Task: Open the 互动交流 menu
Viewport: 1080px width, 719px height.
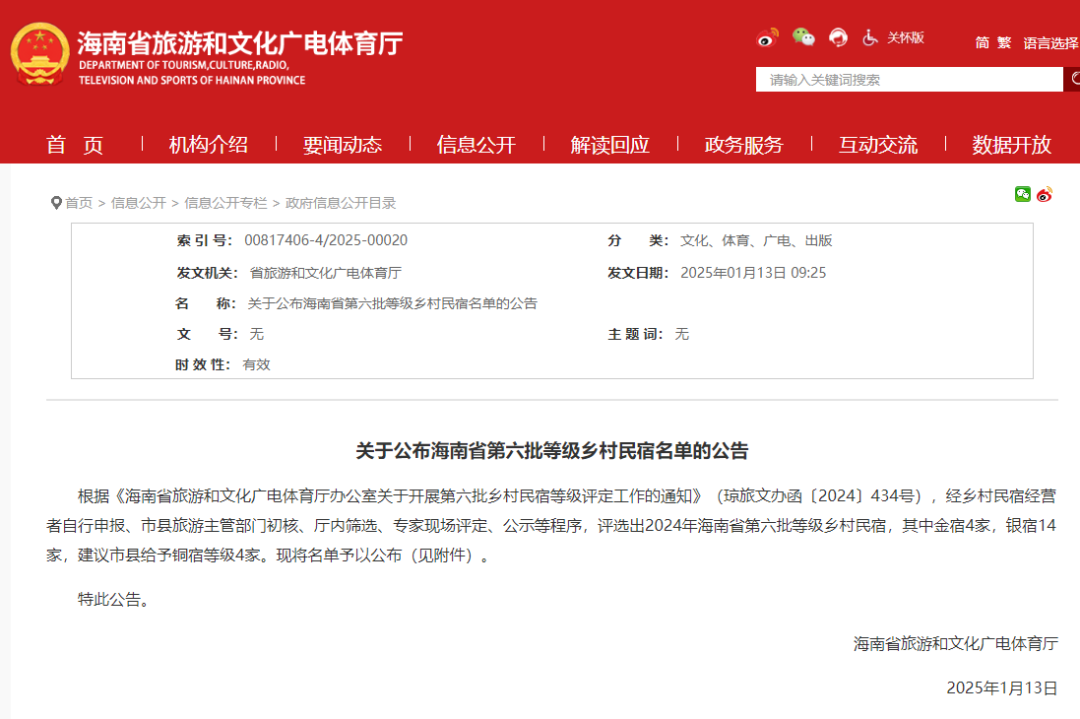Action: click(878, 145)
